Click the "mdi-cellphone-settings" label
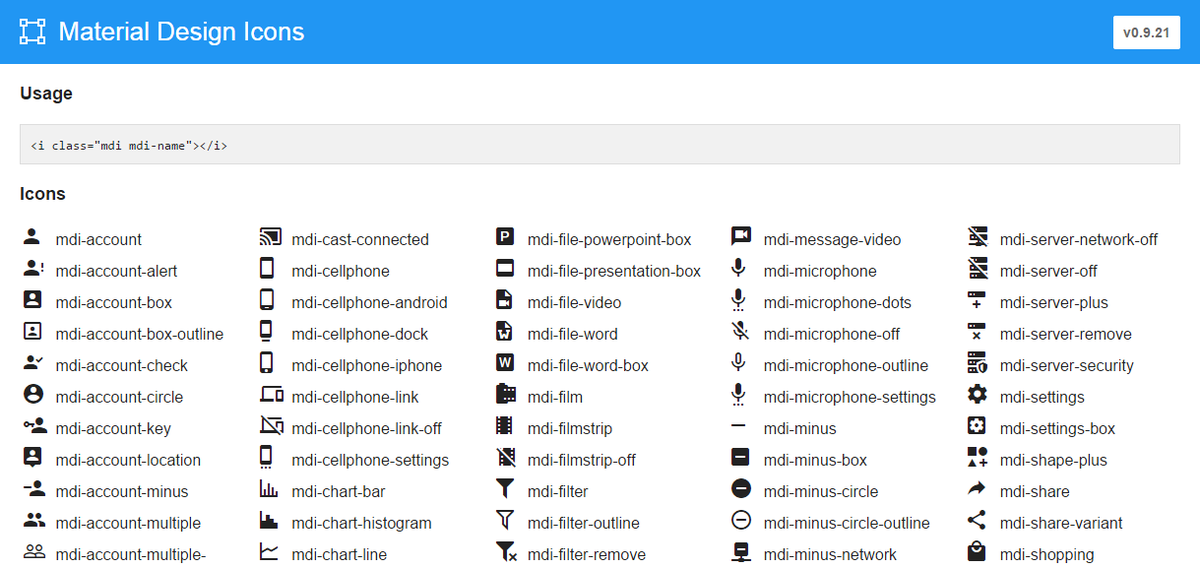 [370, 460]
